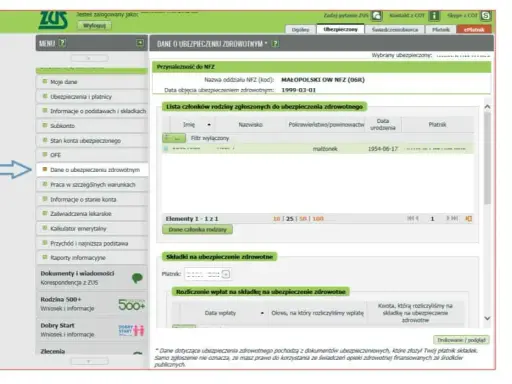The image size is (512, 384).
Task: Click the 500+ logo icon
Action: (132, 304)
